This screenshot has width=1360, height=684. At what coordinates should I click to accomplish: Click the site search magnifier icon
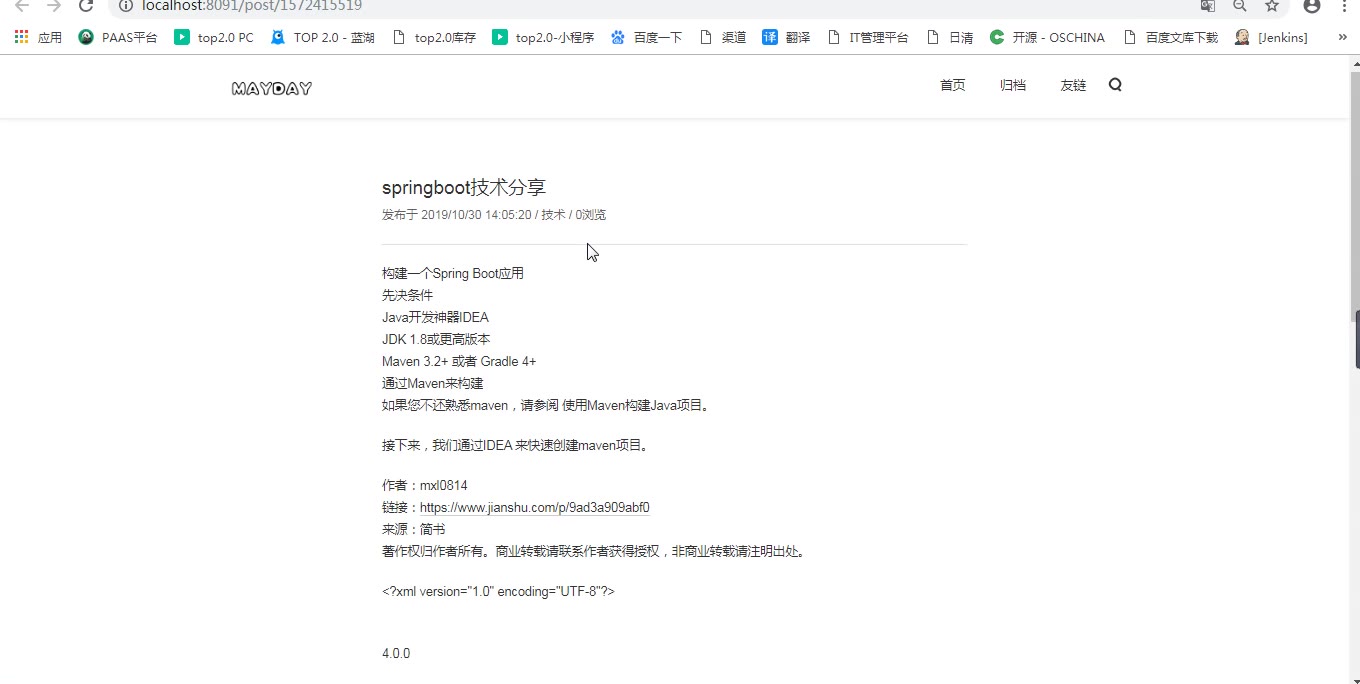pyautogui.click(x=1116, y=85)
